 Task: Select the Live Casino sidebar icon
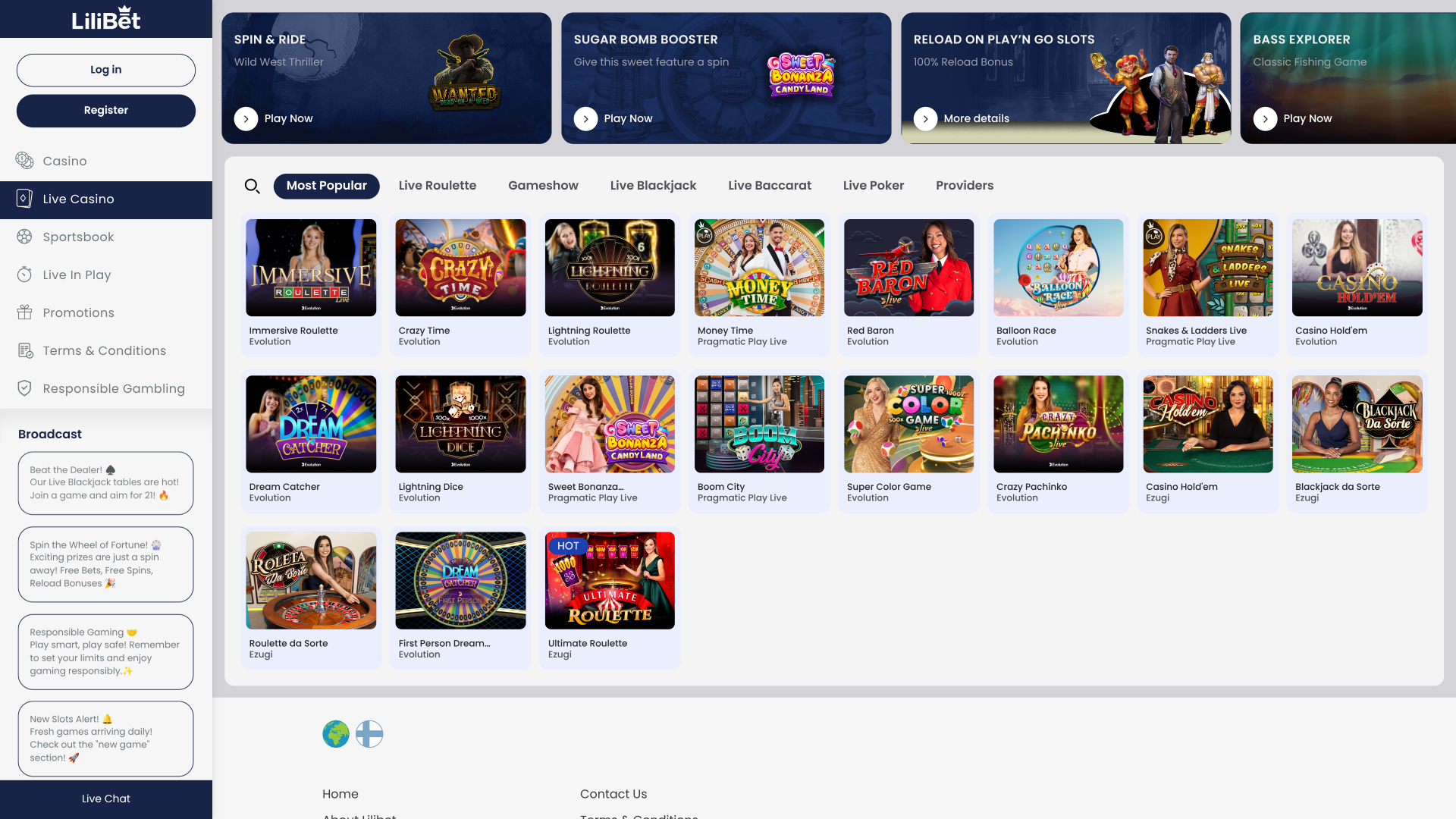(25, 199)
